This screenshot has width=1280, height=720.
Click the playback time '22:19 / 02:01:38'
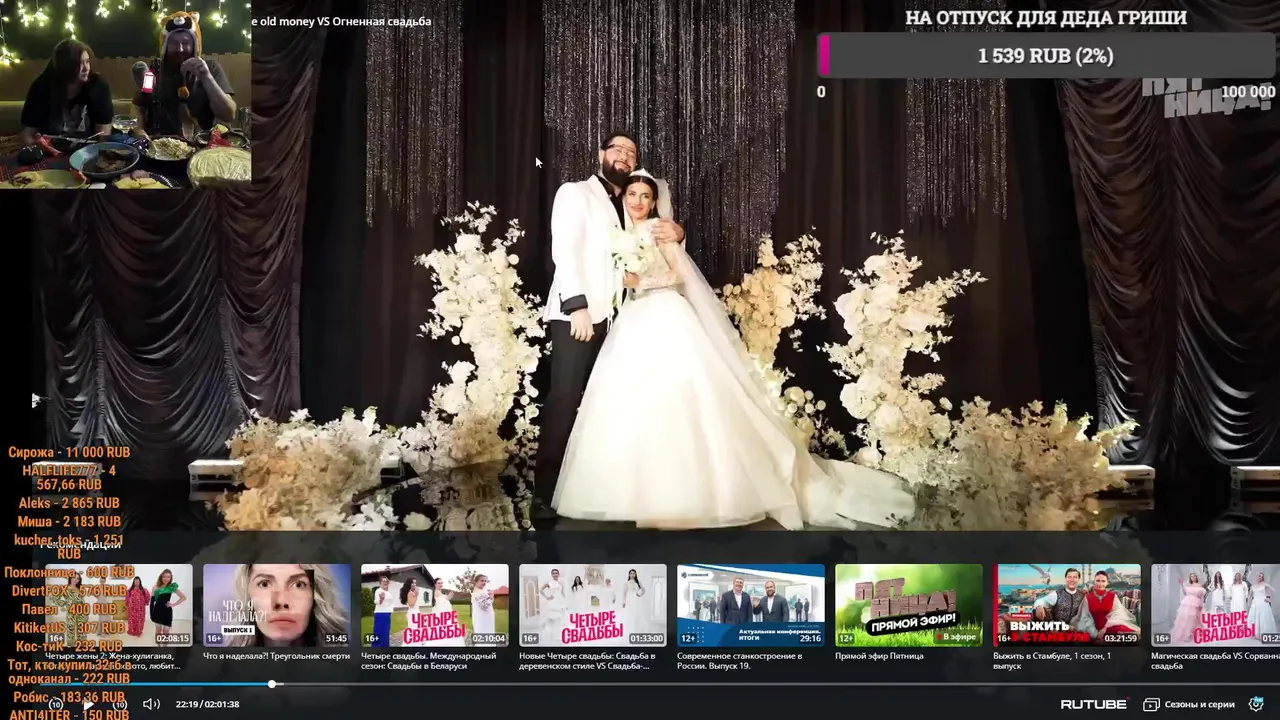point(207,704)
